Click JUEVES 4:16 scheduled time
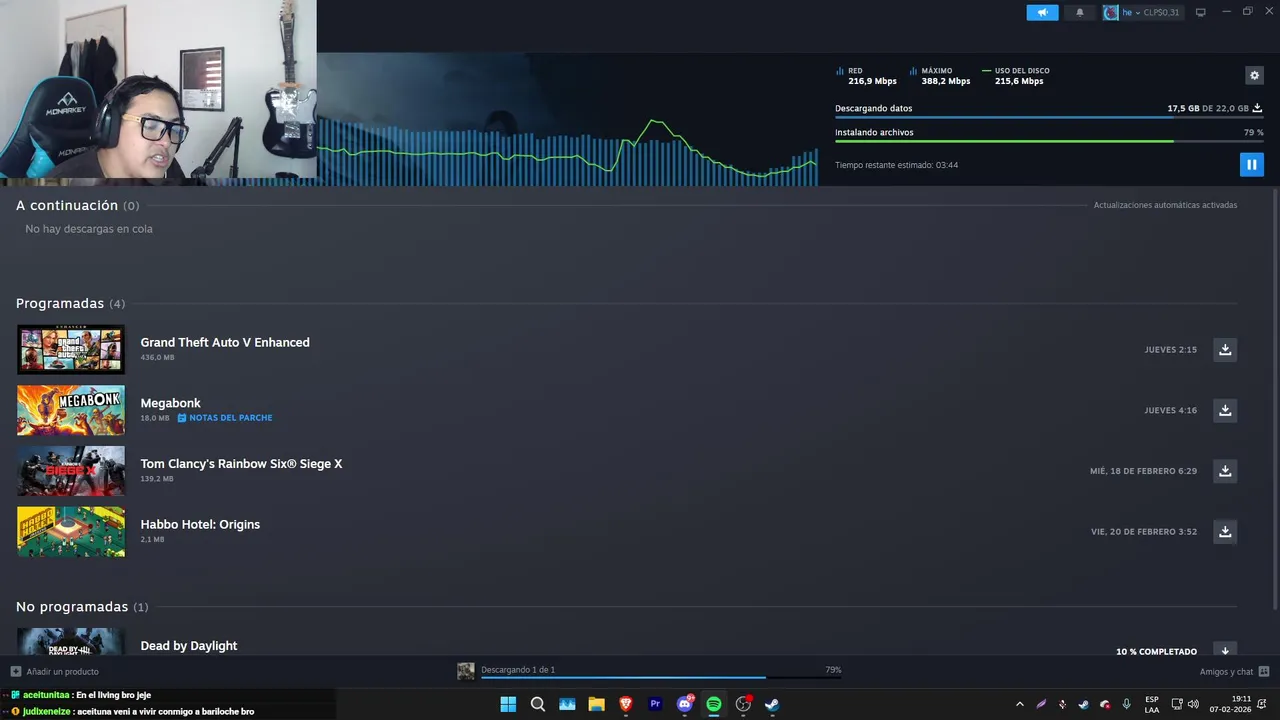 point(1171,410)
